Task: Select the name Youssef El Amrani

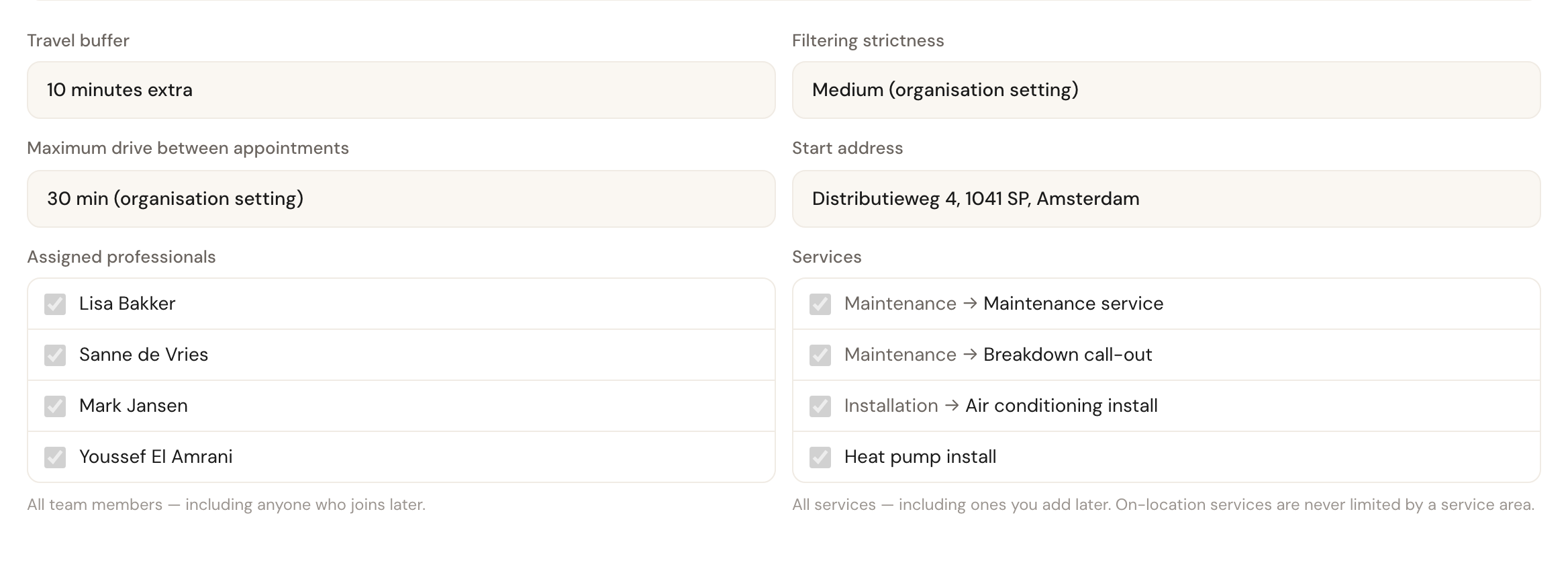Action: pos(156,457)
